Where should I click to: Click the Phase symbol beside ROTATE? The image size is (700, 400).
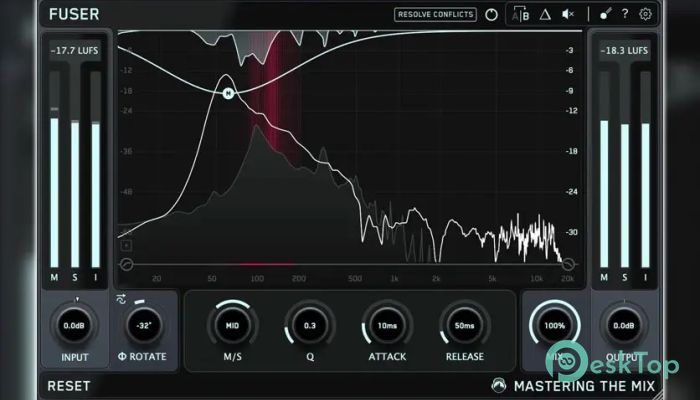pyautogui.click(x=121, y=357)
